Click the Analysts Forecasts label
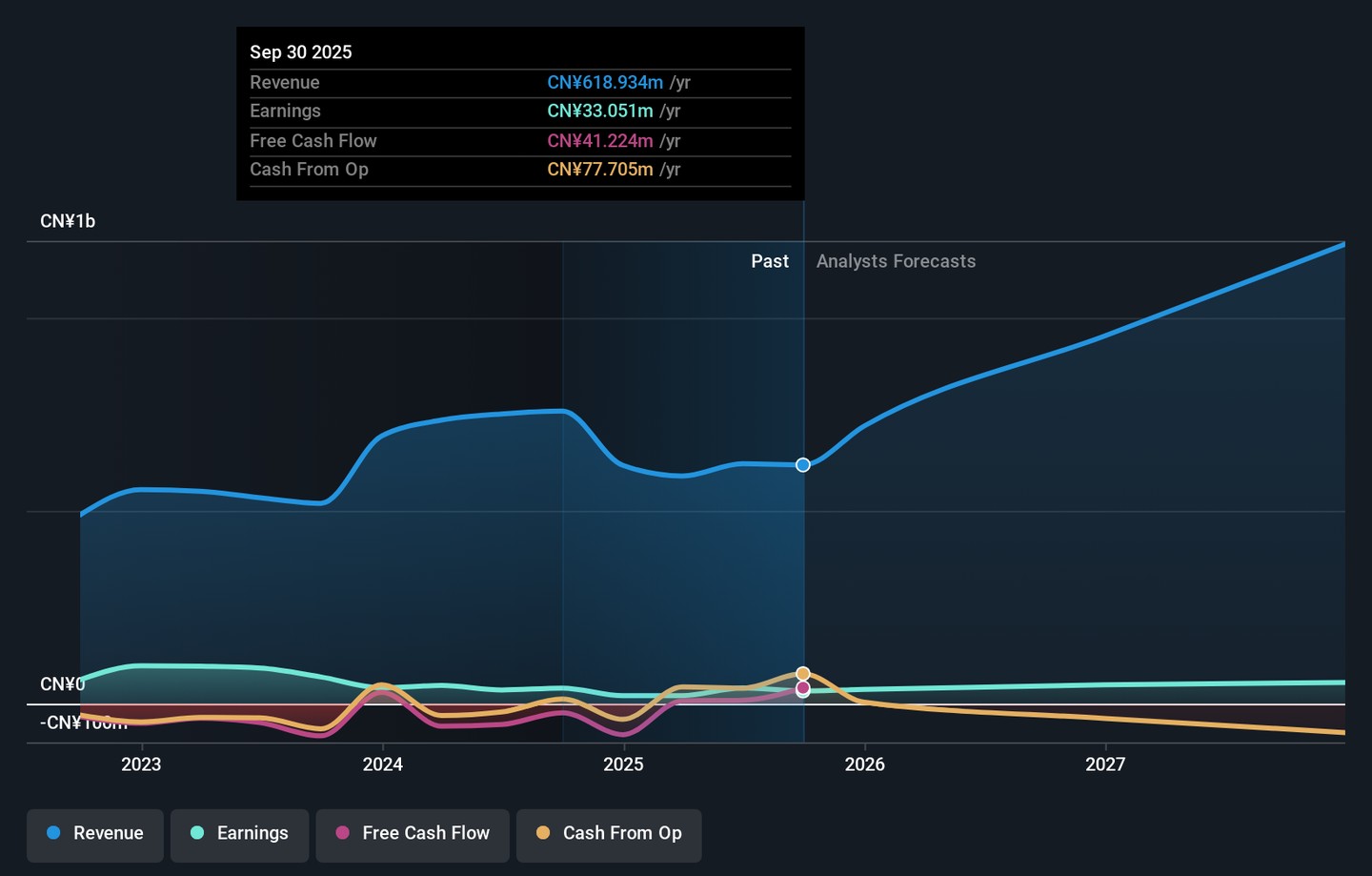 click(896, 261)
